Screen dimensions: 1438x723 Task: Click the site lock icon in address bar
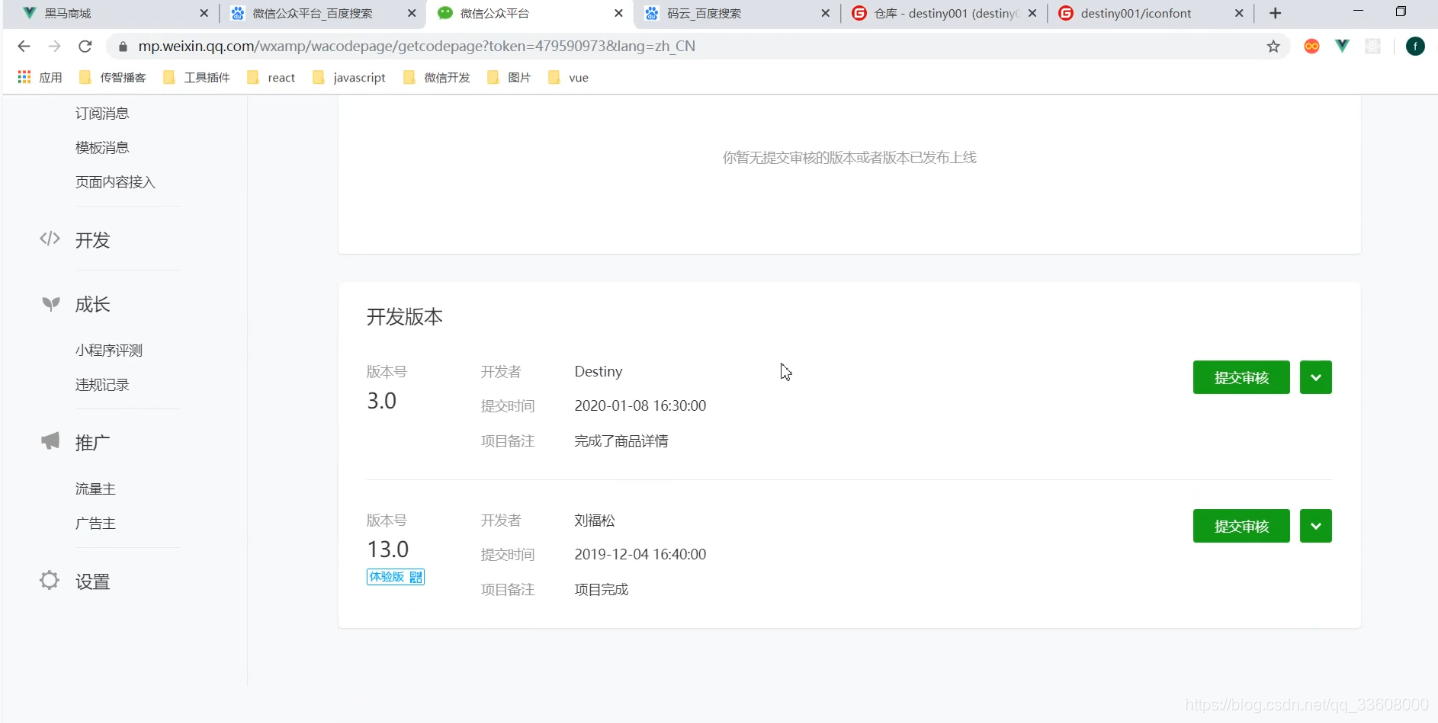point(123,46)
